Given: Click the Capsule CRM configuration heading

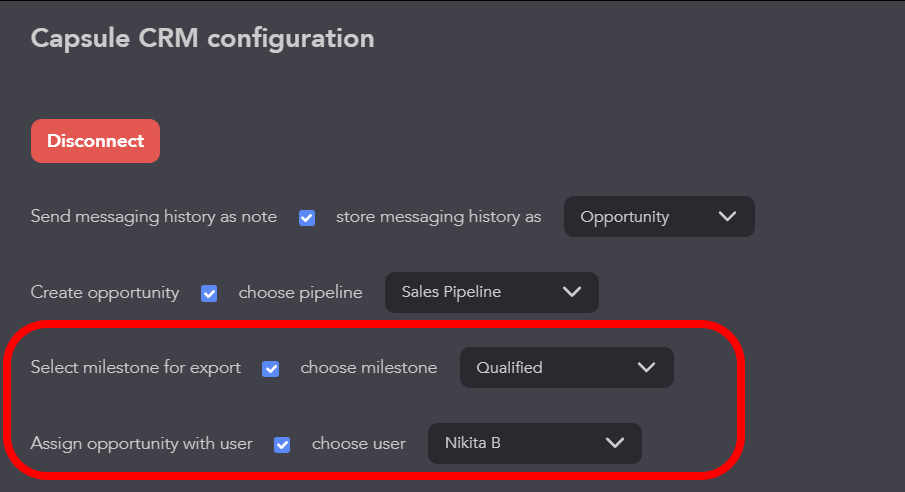Looking at the screenshot, I should (x=203, y=39).
